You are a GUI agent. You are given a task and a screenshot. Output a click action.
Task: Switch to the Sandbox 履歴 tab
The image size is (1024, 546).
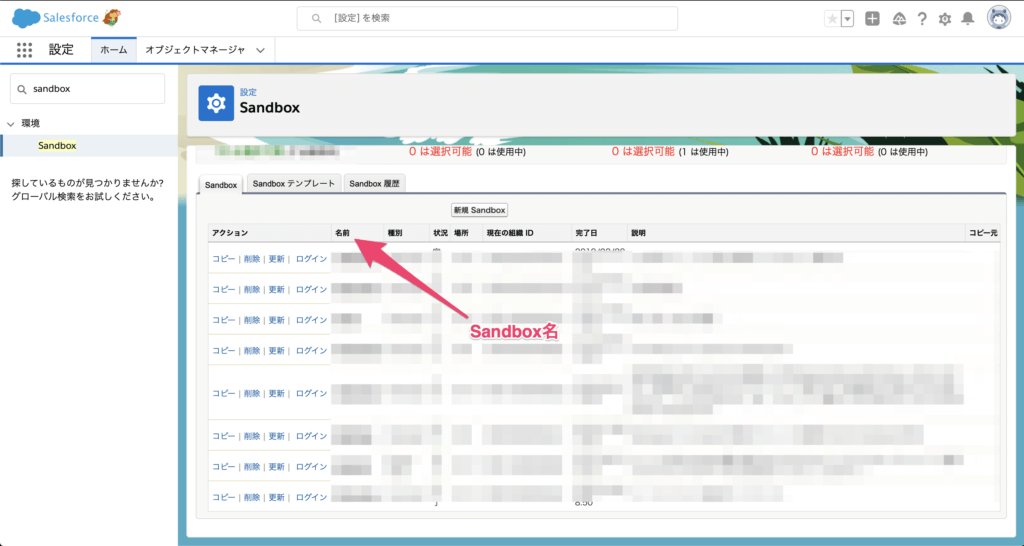[374, 184]
